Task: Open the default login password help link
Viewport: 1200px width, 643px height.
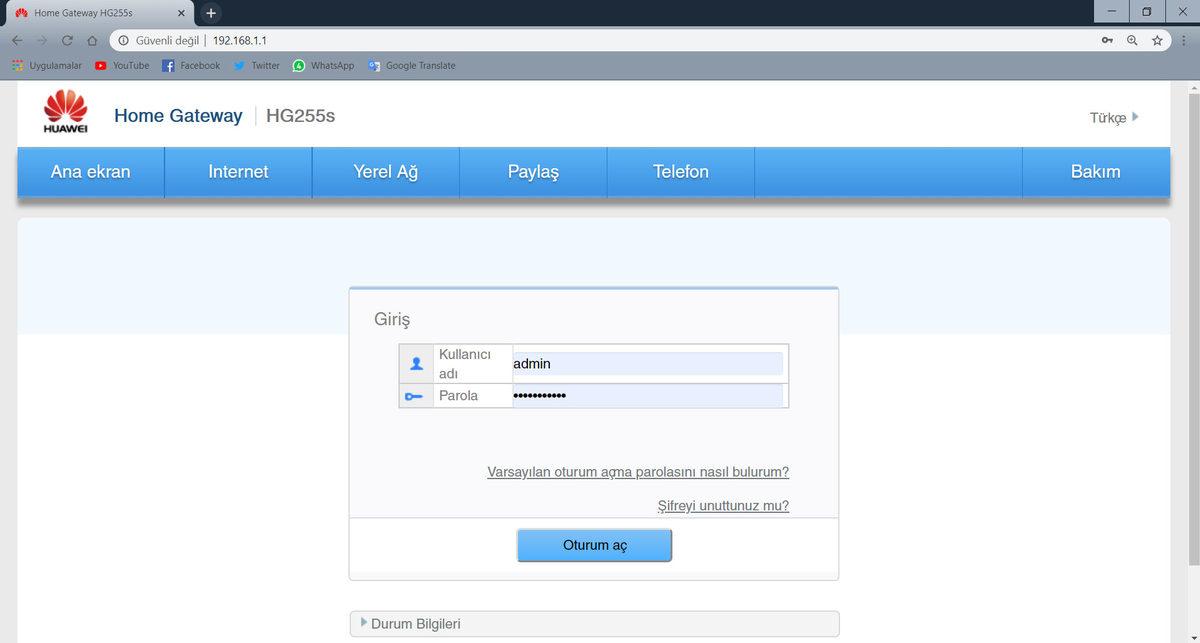Action: pos(638,472)
